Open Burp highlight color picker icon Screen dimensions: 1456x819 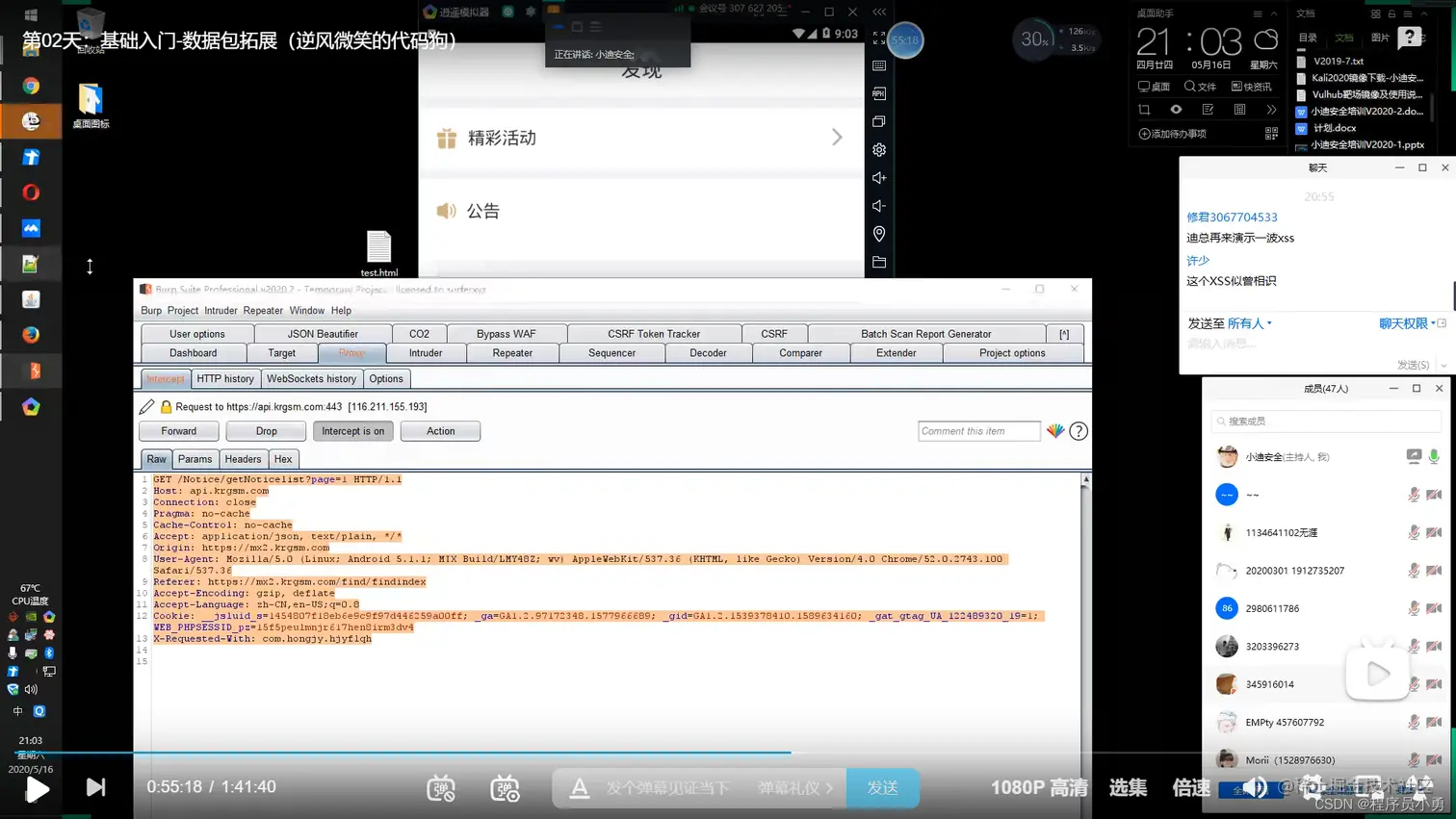point(1055,431)
